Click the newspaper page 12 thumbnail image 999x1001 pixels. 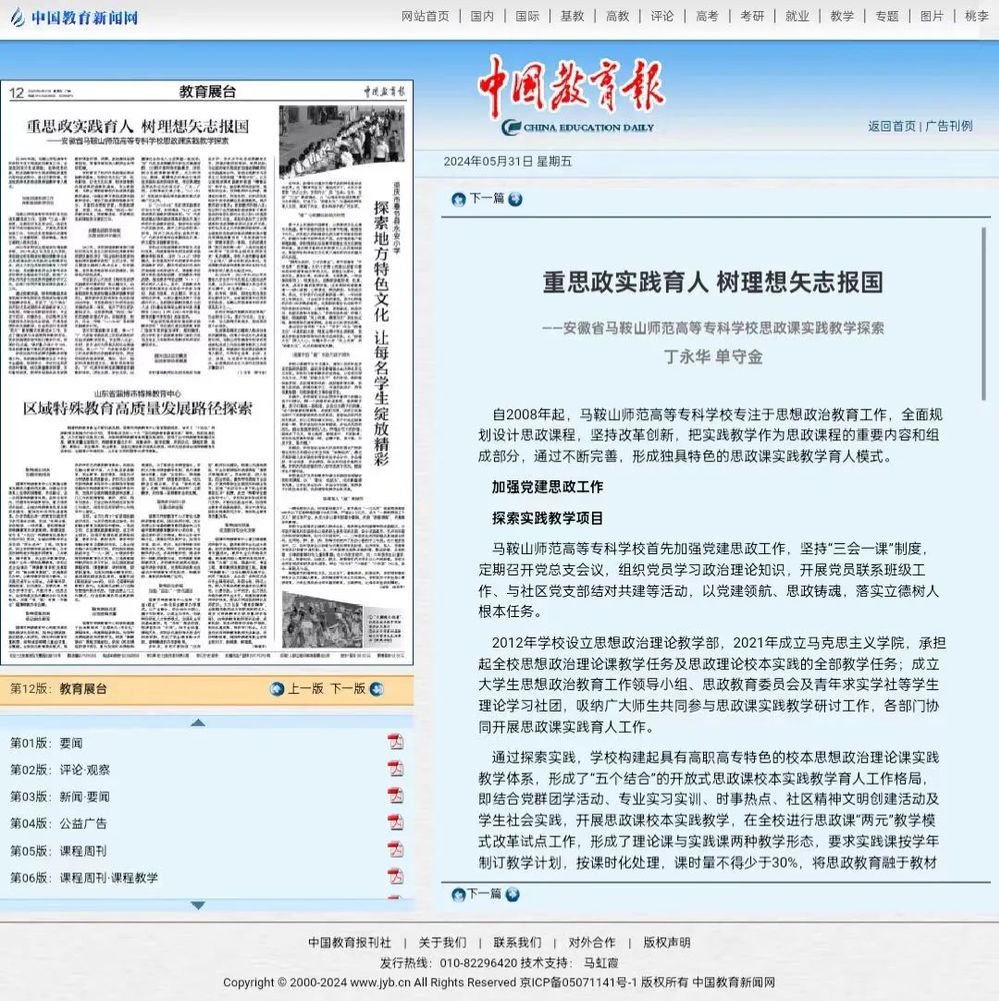coord(207,372)
